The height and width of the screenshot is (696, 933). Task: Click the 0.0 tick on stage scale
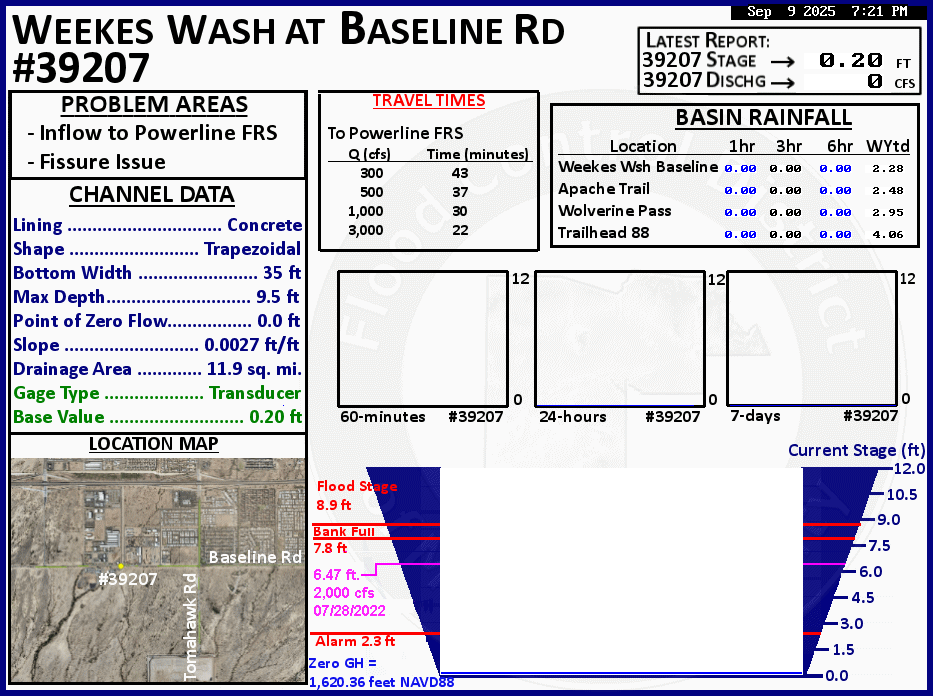tap(837, 676)
